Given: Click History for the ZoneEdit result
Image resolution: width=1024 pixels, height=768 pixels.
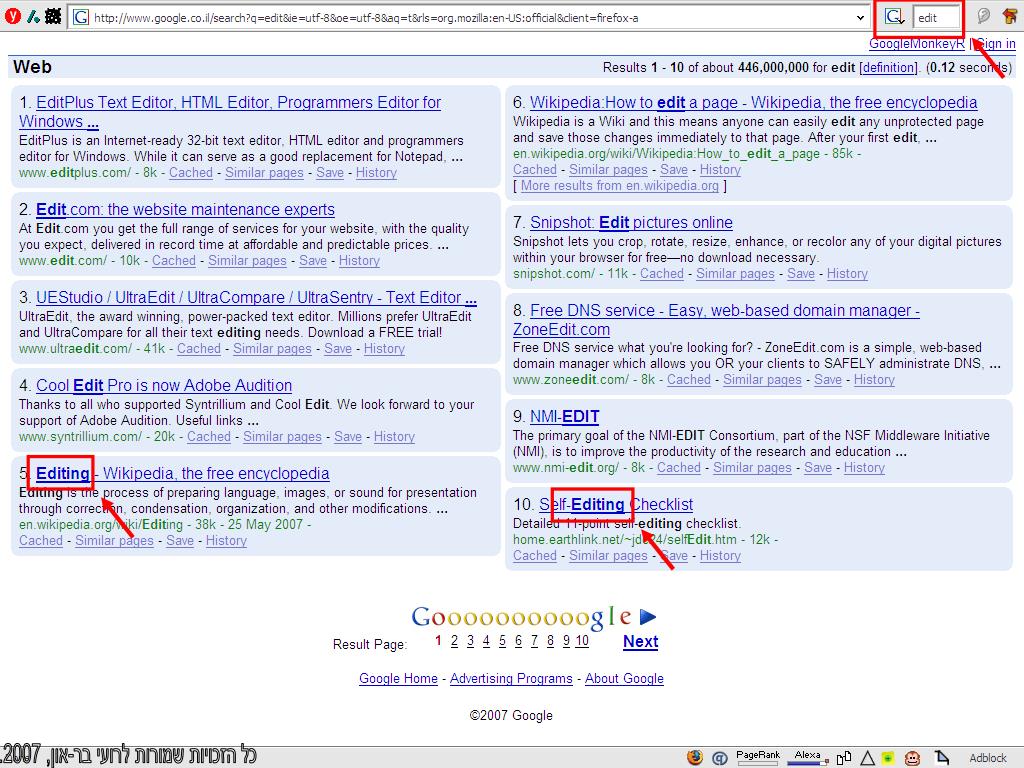Looking at the screenshot, I should tap(874, 379).
